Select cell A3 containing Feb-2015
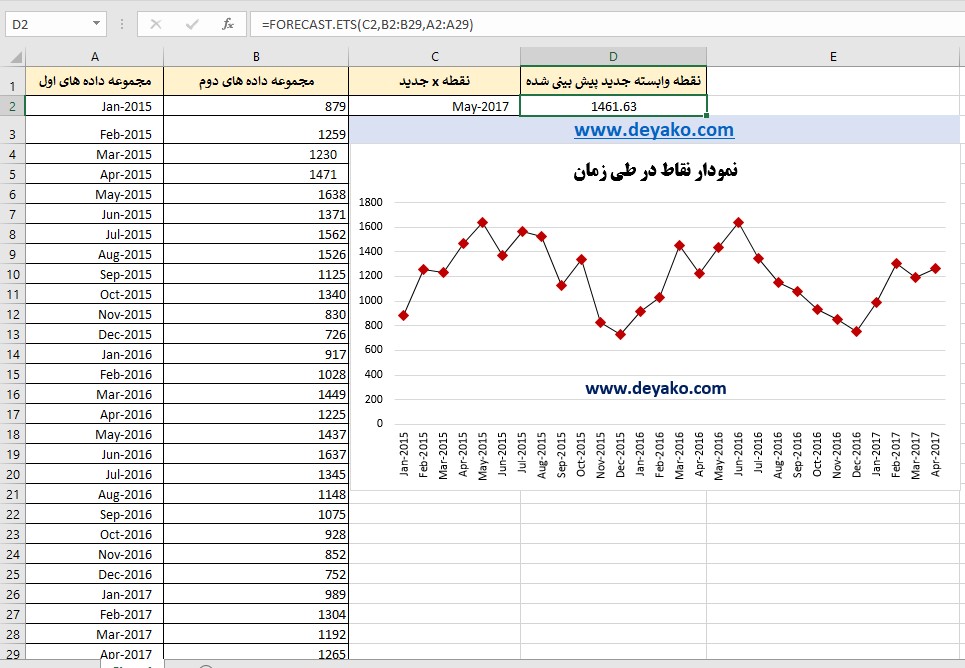Image resolution: width=965 pixels, height=668 pixels. click(95, 130)
